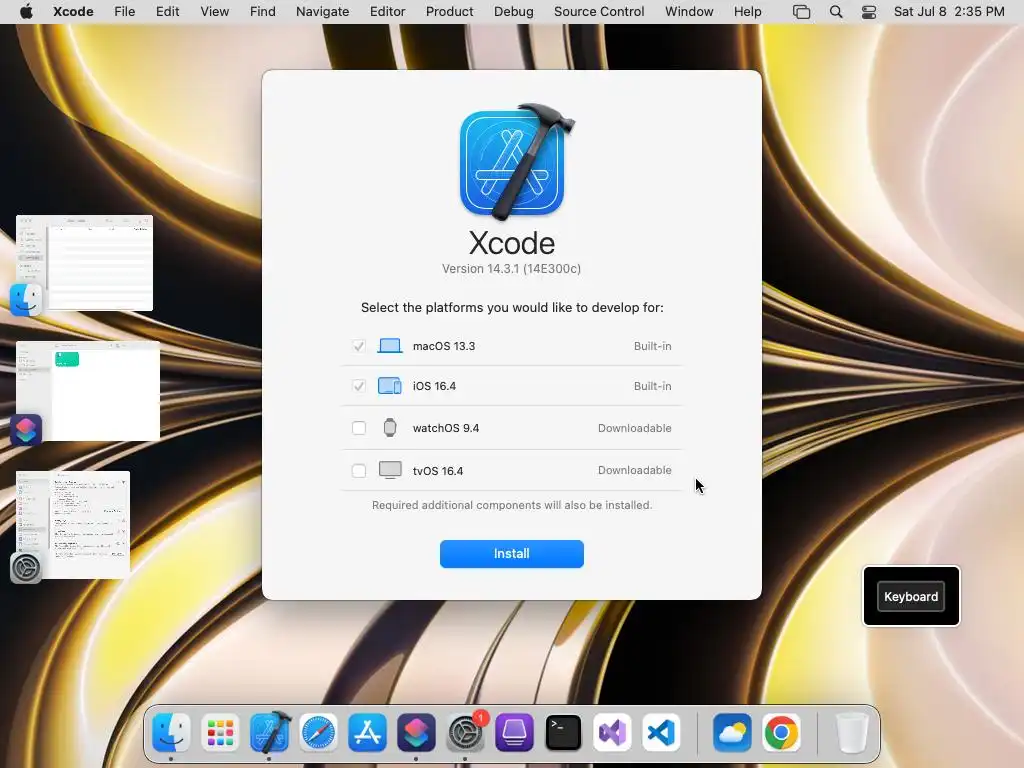Open the Debug menu
This screenshot has width=1024, height=768.
tap(513, 11)
